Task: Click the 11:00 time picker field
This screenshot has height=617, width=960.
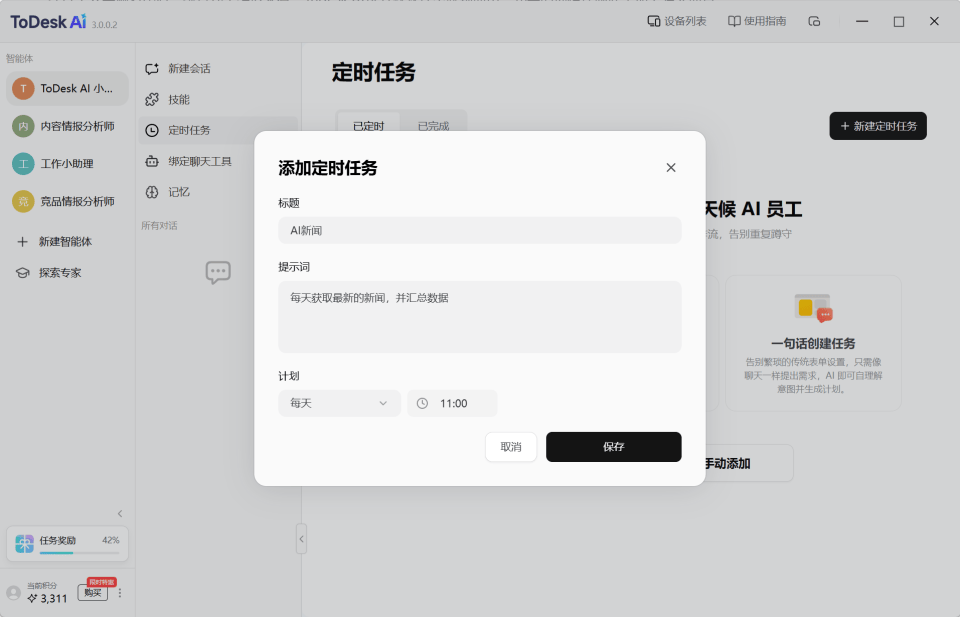Action: (452, 403)
